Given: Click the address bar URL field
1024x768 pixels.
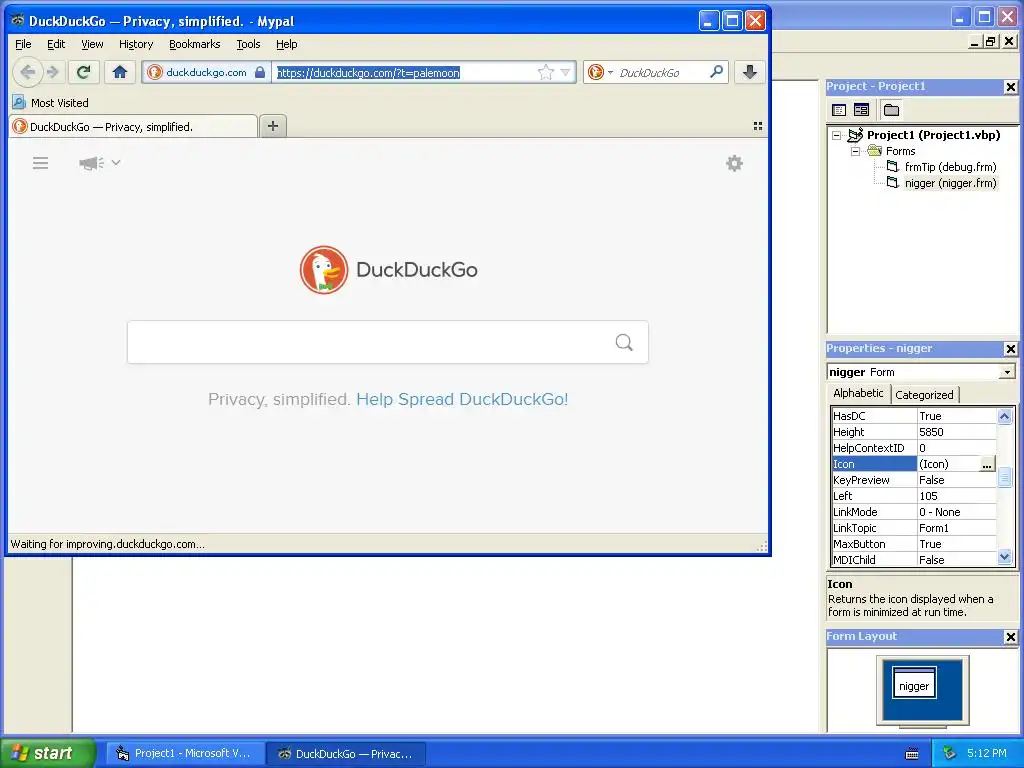Looking at the screenshot, I should (404, 72).
